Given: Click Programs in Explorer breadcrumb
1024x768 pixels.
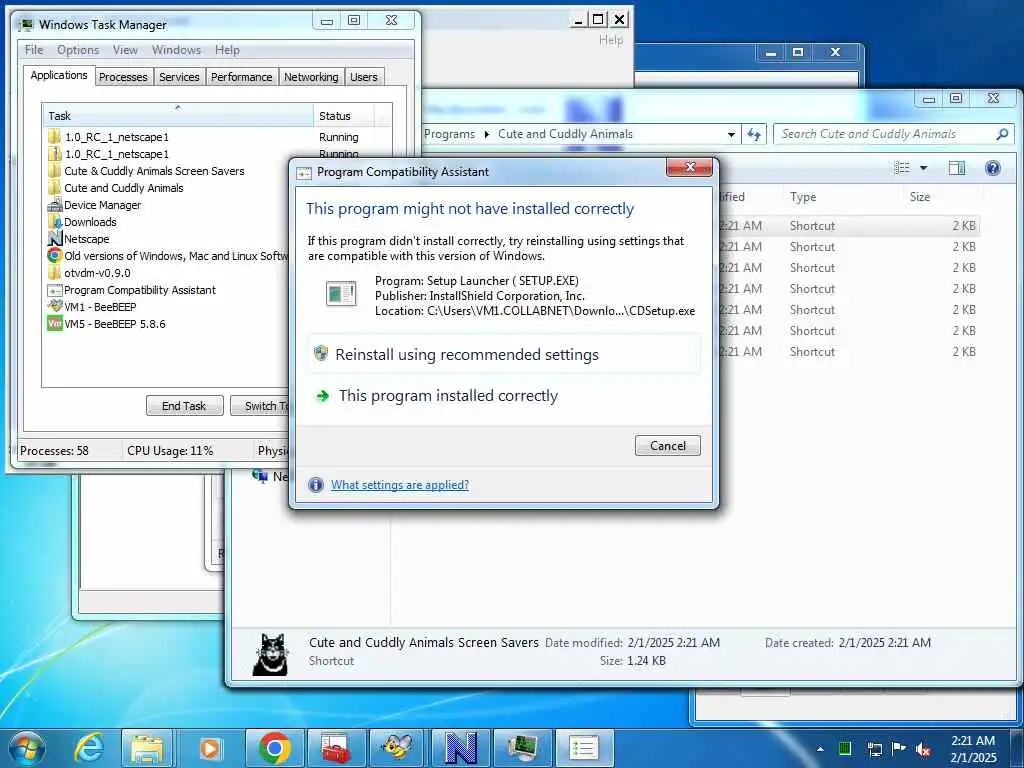Looking at the screenshot, I should coord(449,134).
